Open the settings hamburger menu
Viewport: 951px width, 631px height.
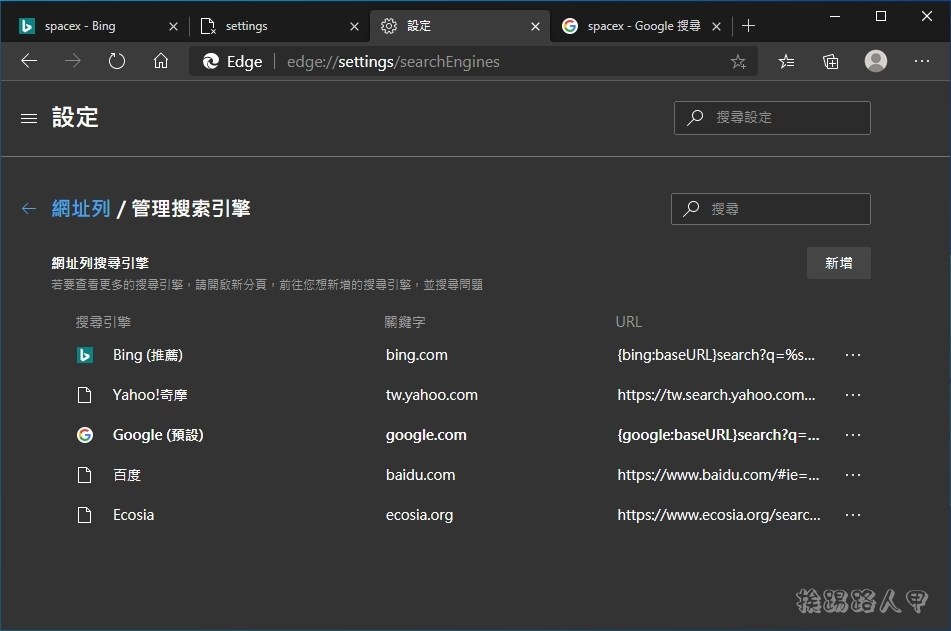[x=29, y=118]
